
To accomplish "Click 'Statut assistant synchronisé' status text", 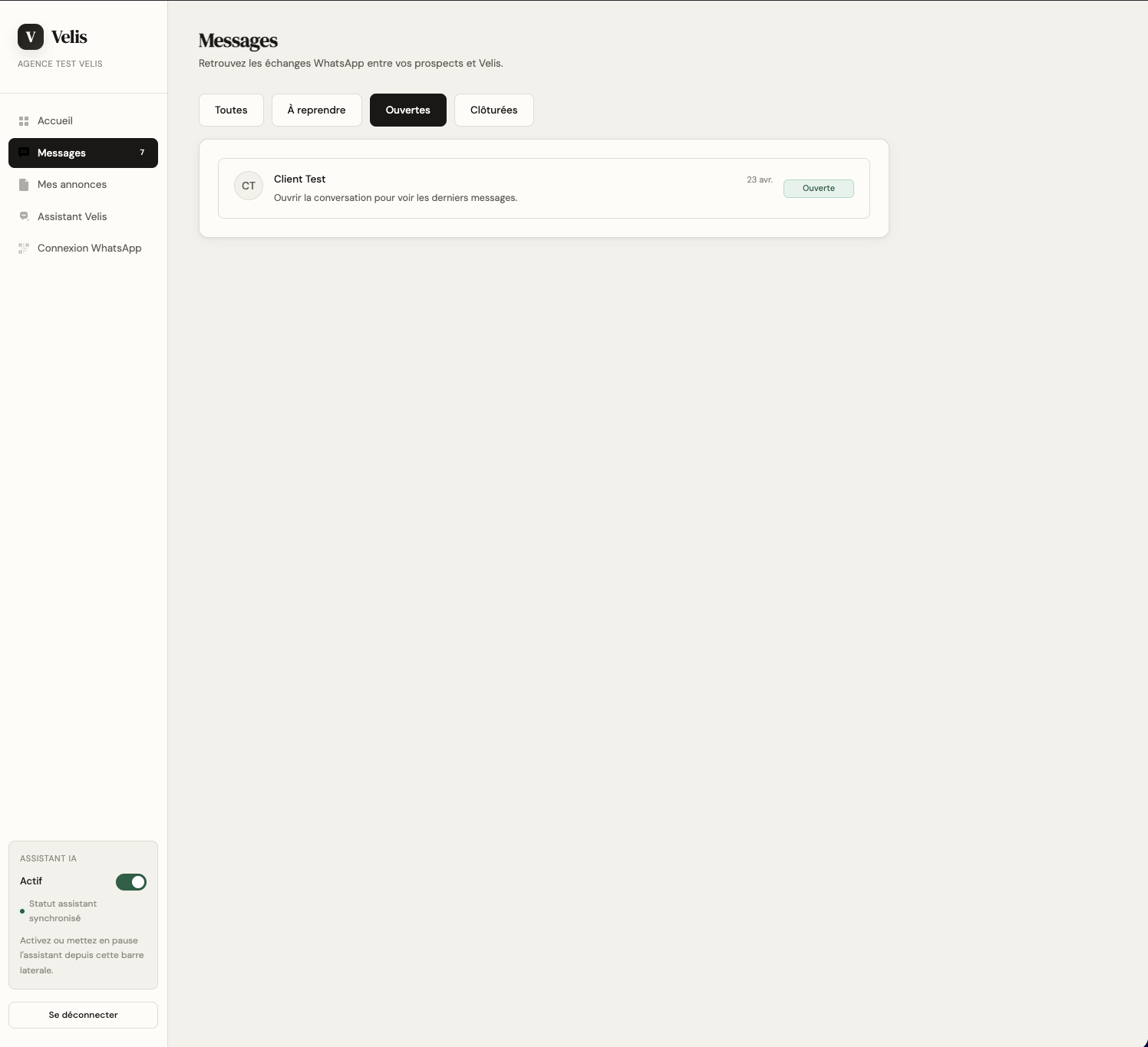I will click(63, 911).
